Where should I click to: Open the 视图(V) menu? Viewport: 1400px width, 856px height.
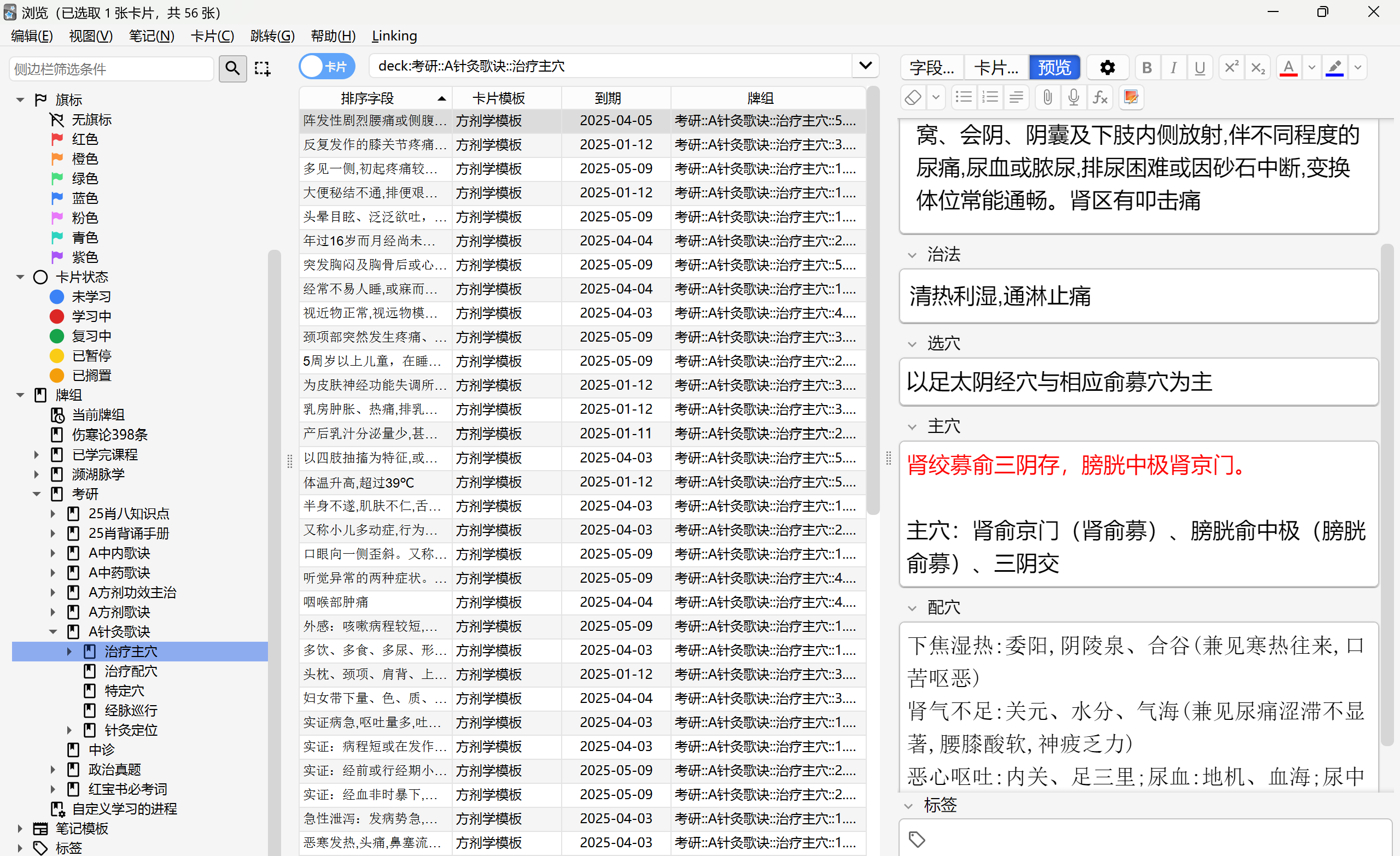91,36
